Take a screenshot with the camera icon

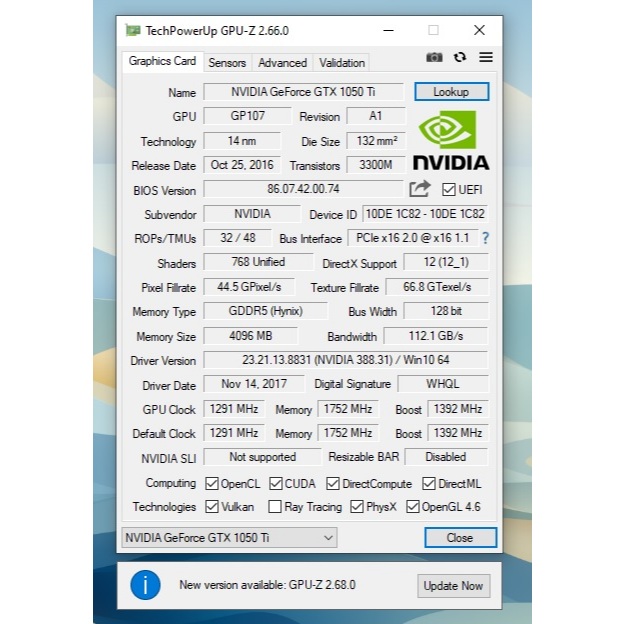(434, 57)
